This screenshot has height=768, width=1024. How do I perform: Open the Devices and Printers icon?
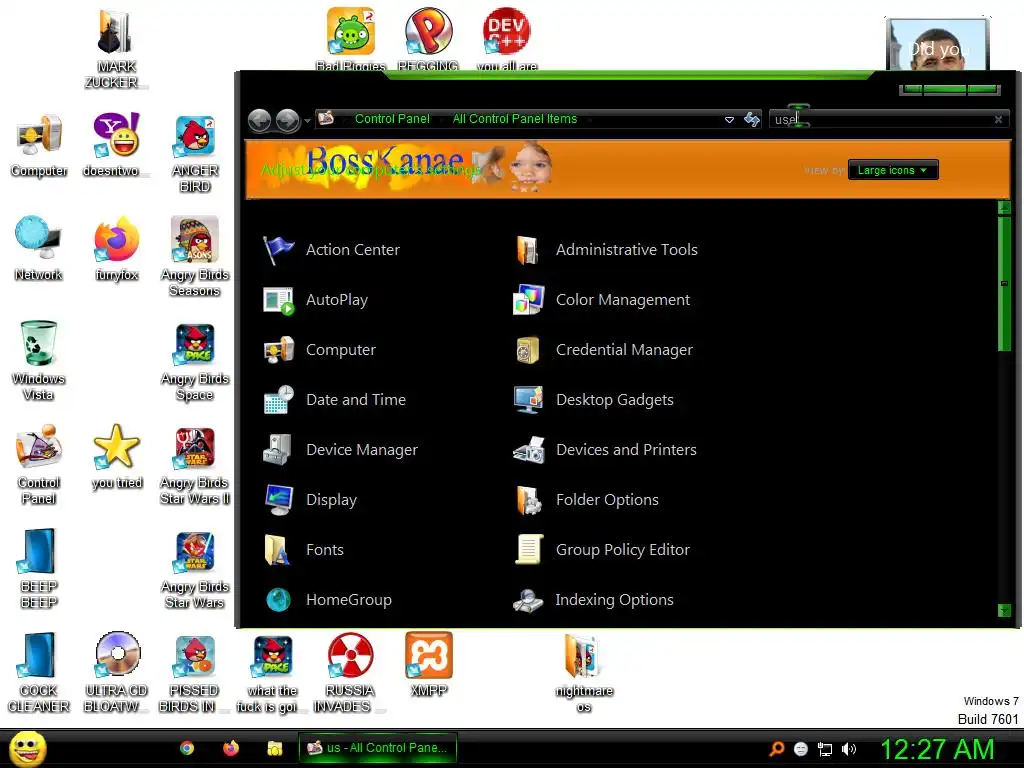528,450
